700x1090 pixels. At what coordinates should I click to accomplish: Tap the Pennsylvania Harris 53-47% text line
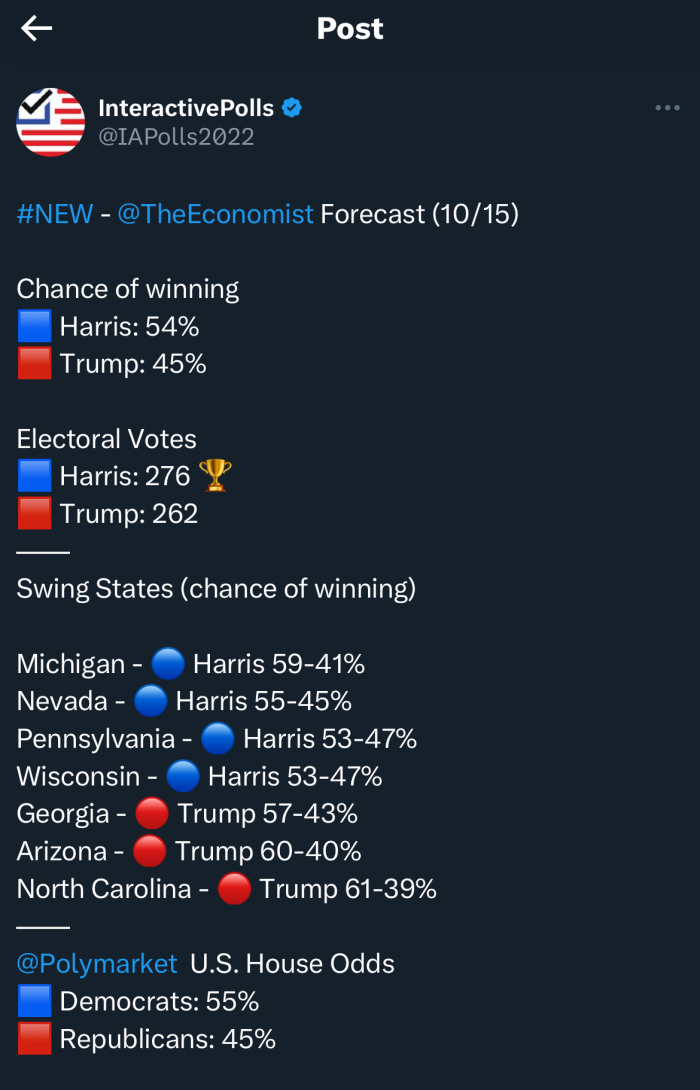pos(217,738)
